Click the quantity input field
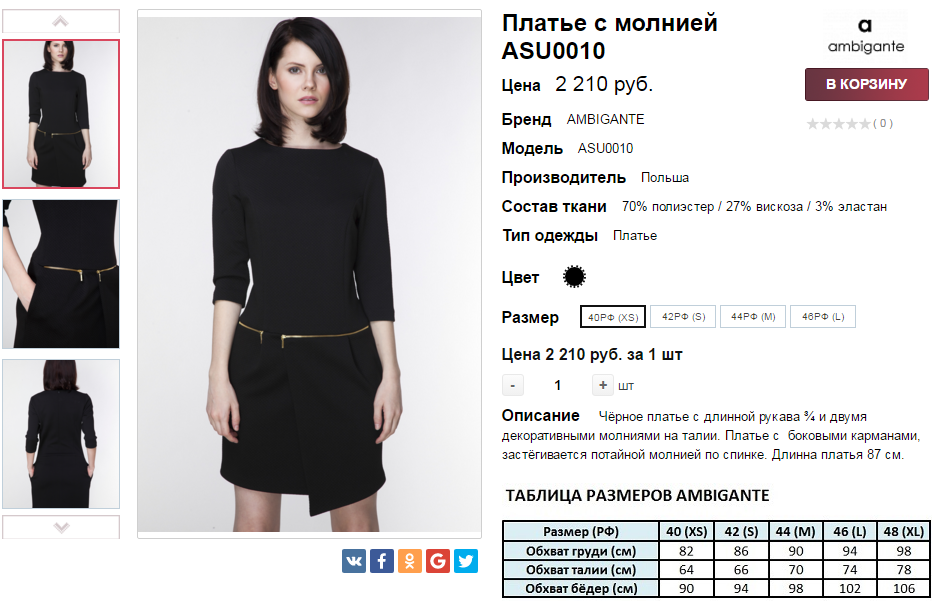This screenshot has height=601, width=943. [x=558, y=385]
